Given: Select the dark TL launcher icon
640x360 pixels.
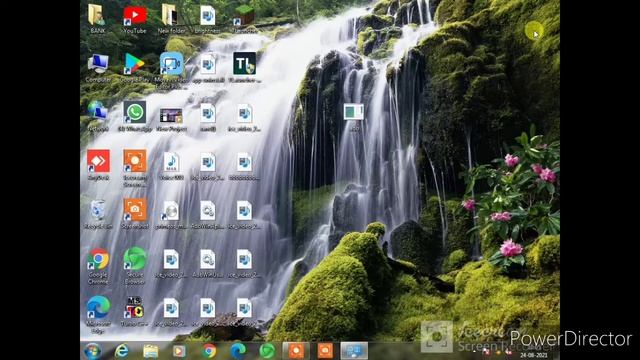Looking at the screenshot, I should pos(244,68).
